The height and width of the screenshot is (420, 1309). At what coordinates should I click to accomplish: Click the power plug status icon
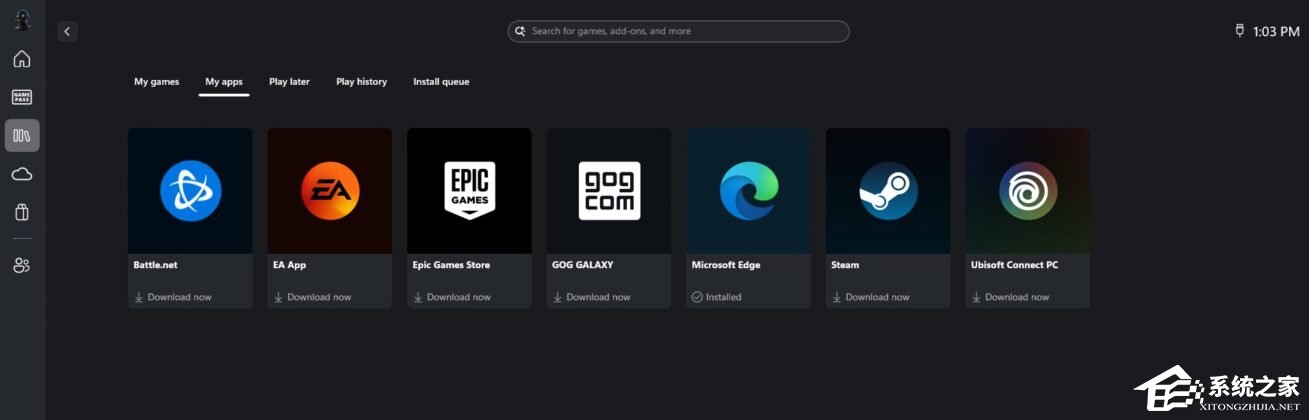tap(1240, 31)
